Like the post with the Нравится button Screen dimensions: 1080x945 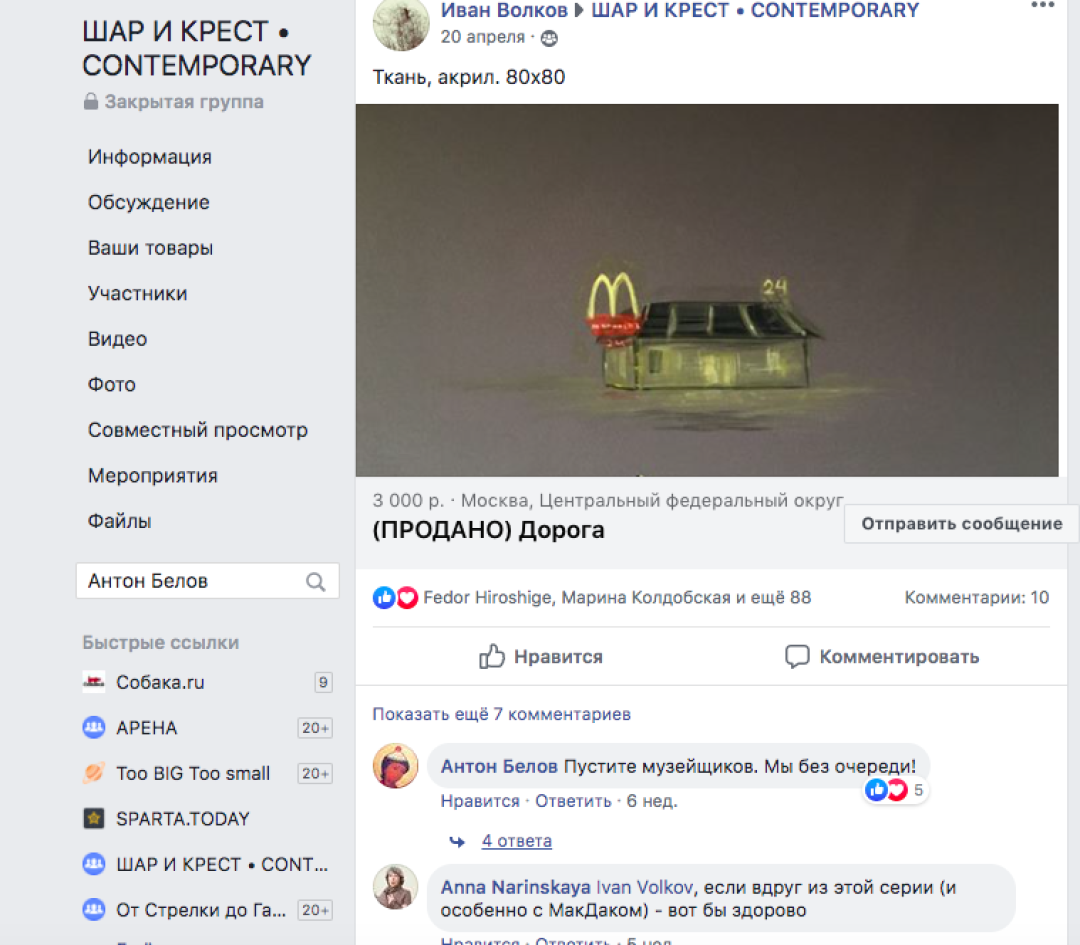pos(541,657)
